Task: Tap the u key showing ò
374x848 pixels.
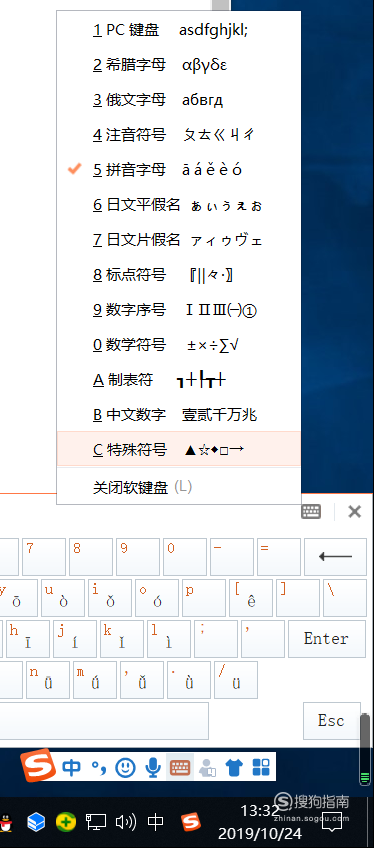Action: pyautogui.click(x=63, y=598)
